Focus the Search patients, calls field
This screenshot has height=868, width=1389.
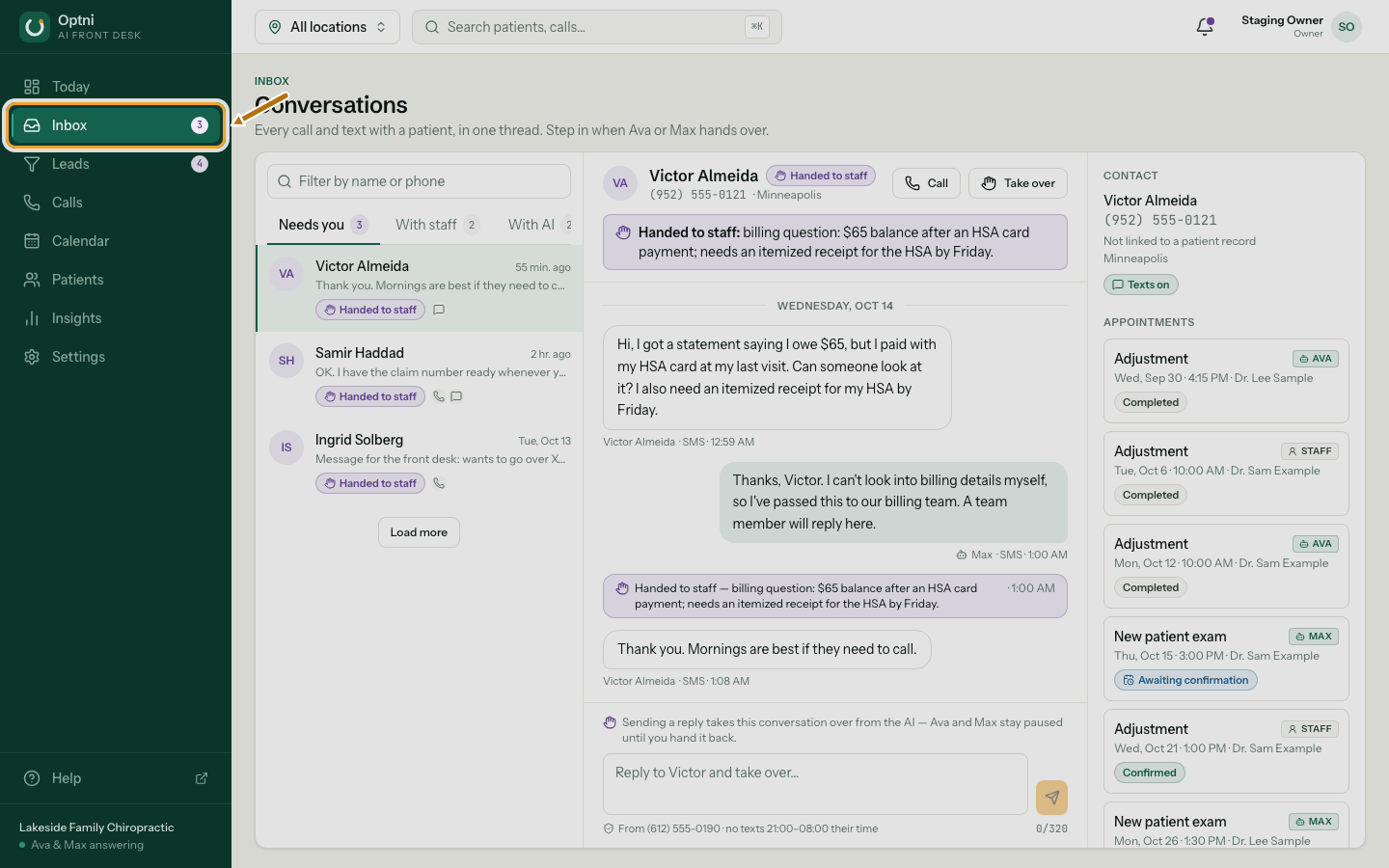pos(597,27)
